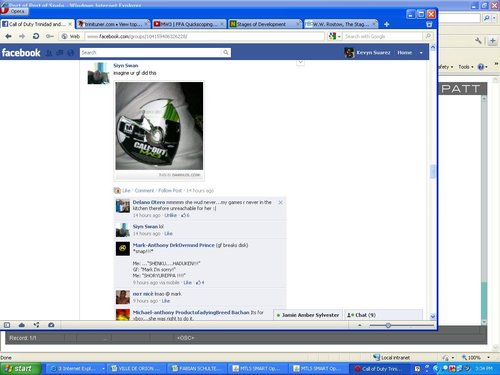Expand the Facebook account dropdown arrow
Viewport: 500px width, 375px height.
(x=421, y=53)
